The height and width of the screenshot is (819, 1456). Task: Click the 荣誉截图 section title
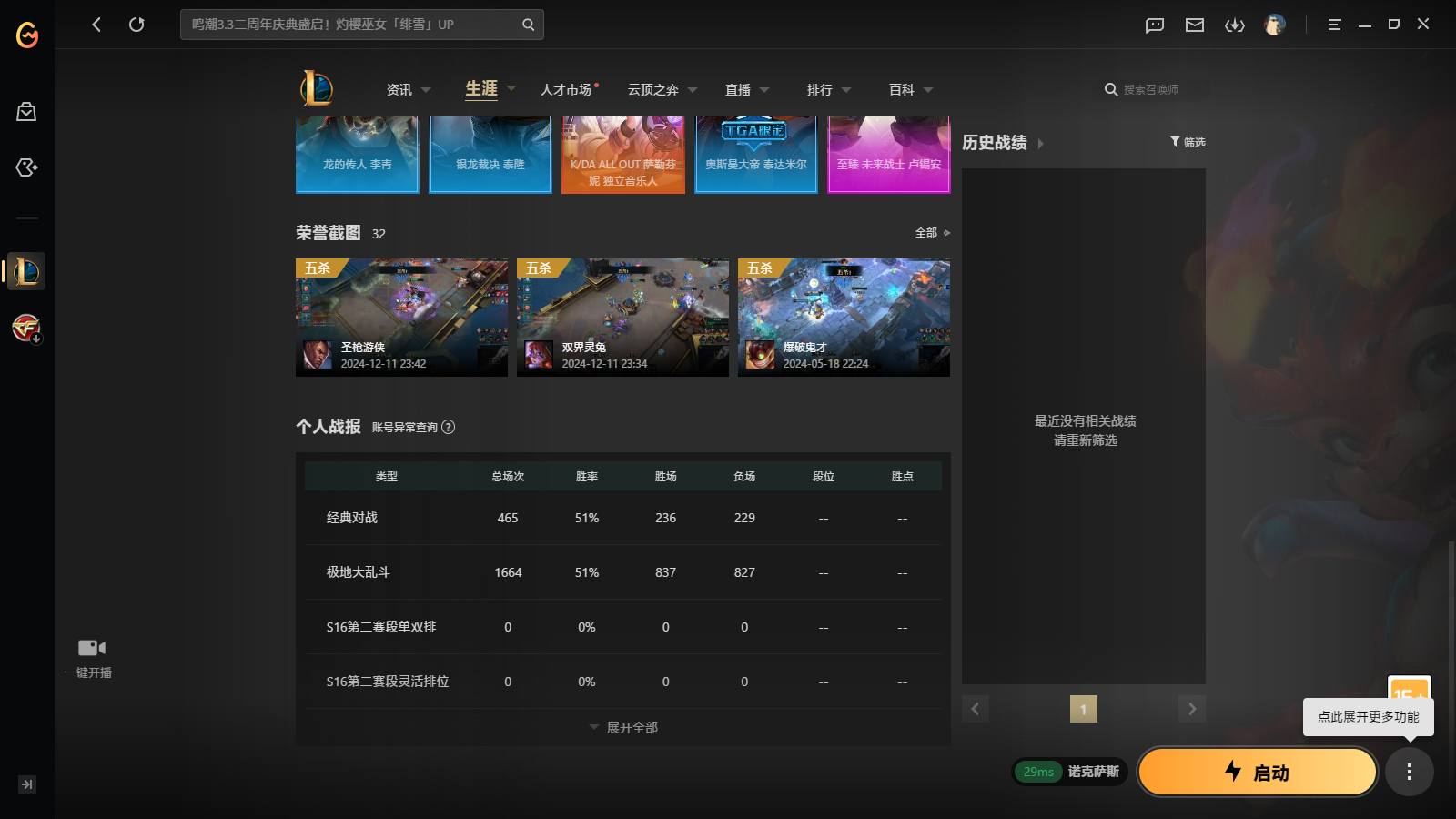coord(329,233)
